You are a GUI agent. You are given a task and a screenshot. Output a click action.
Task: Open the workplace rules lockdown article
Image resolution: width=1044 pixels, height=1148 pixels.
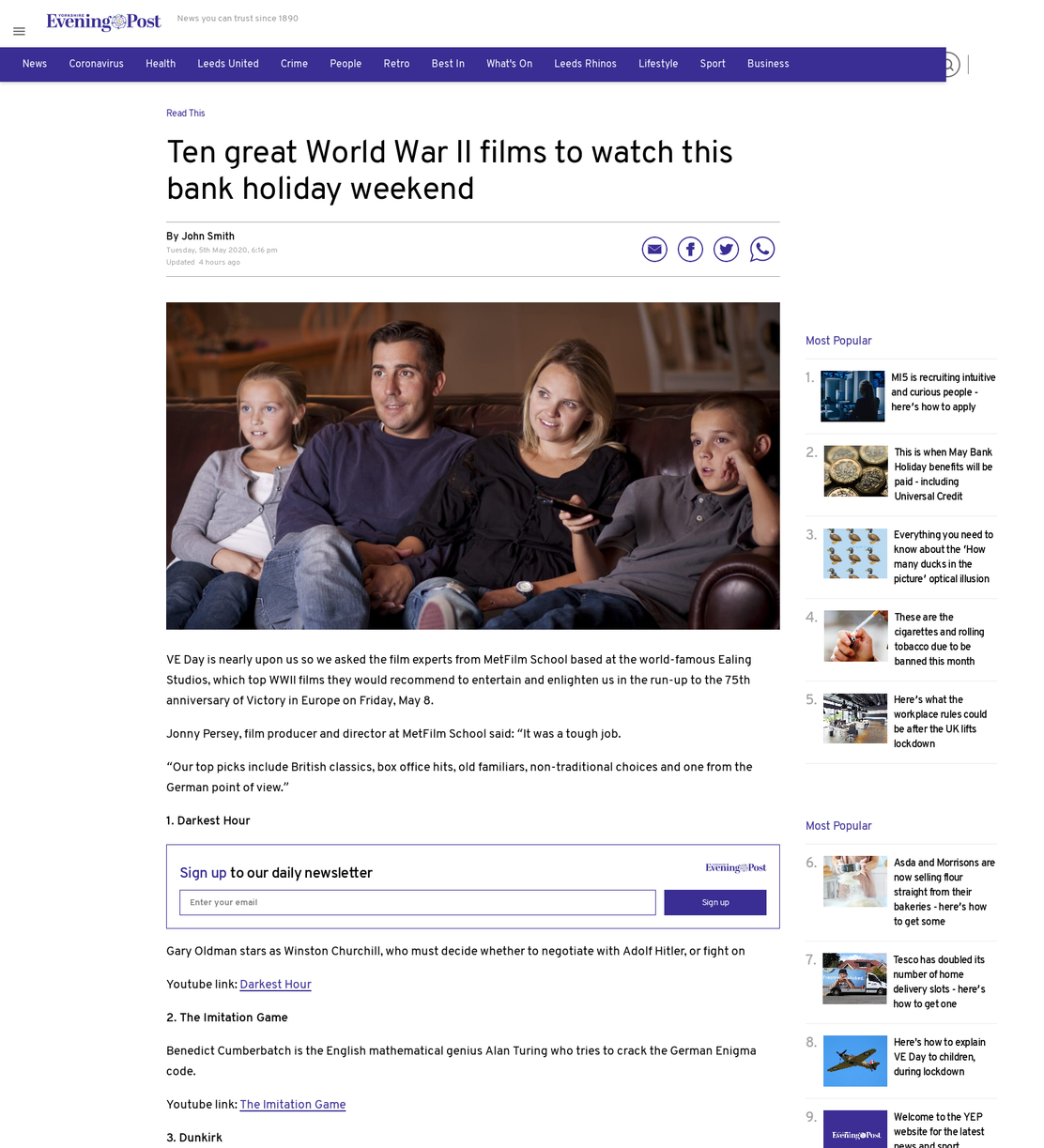coord(940,722)
